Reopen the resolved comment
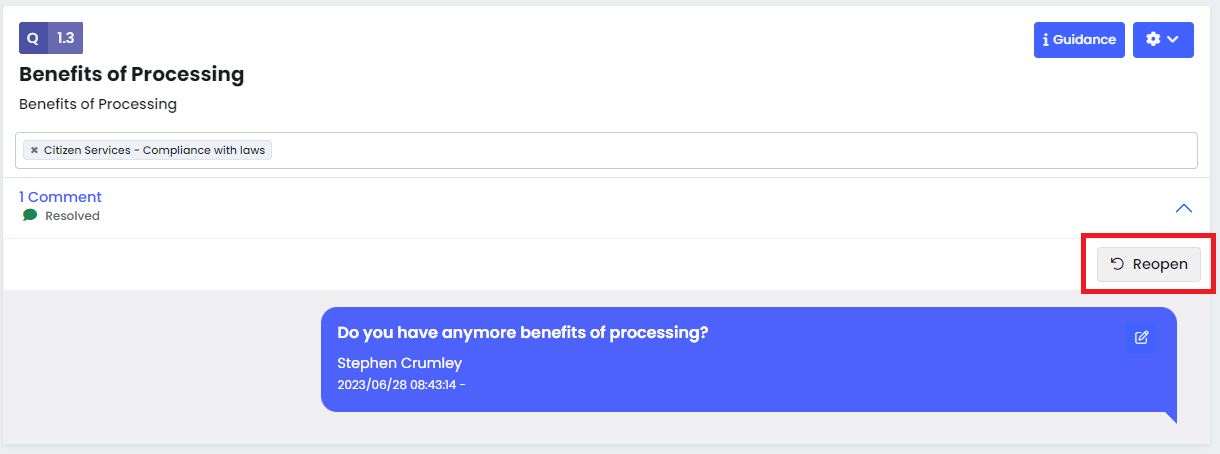Image resolution: width=1220 pixels, height=454 pixels. click(x=1149, y=264)
